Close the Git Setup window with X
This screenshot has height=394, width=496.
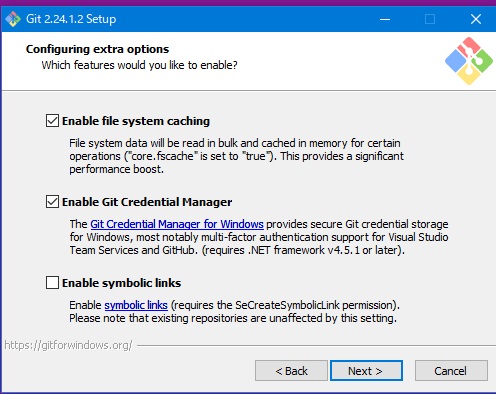tap(476, 19)
